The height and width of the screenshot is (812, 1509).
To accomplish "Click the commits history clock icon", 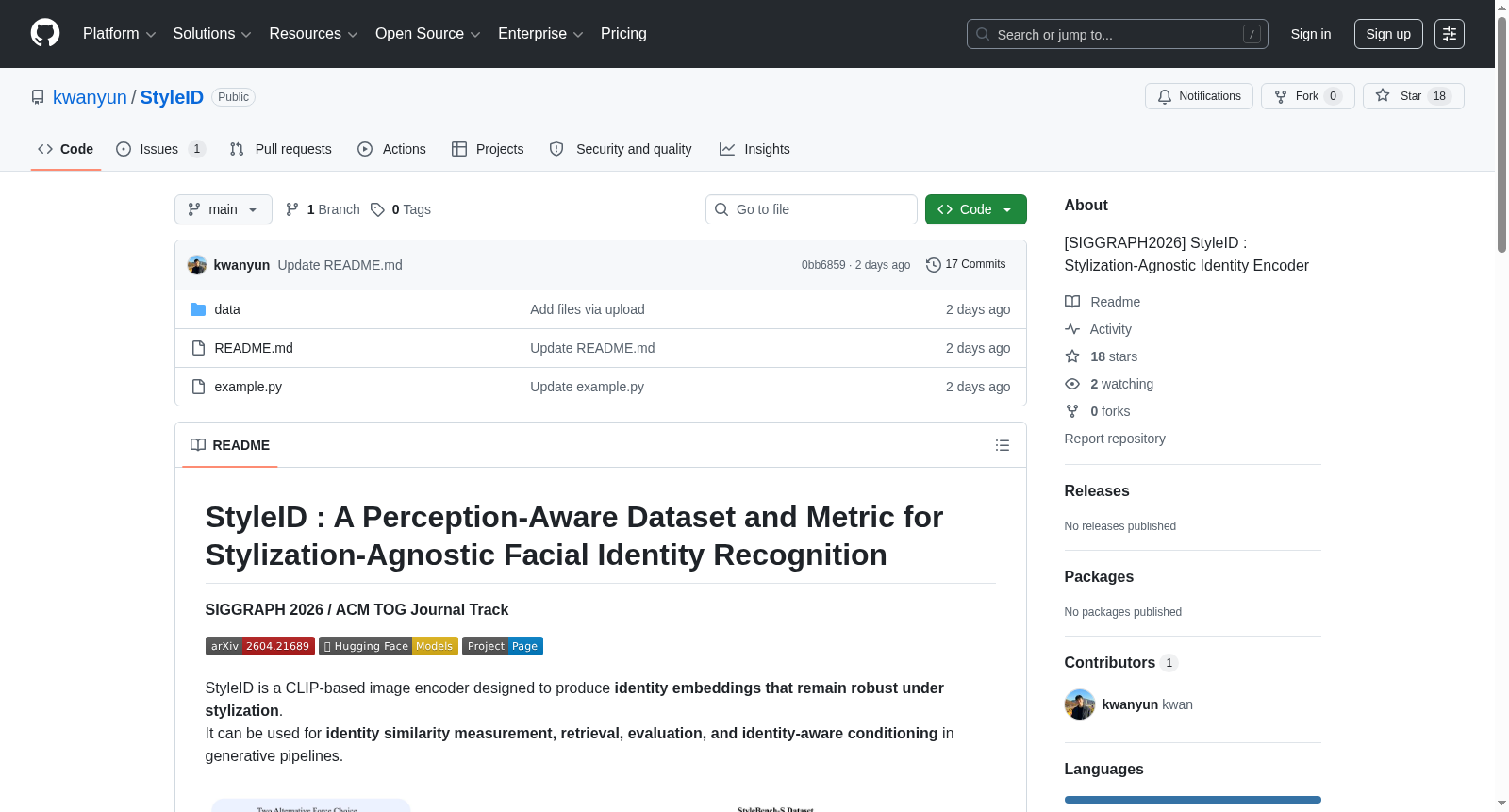I will pos(934,265).
